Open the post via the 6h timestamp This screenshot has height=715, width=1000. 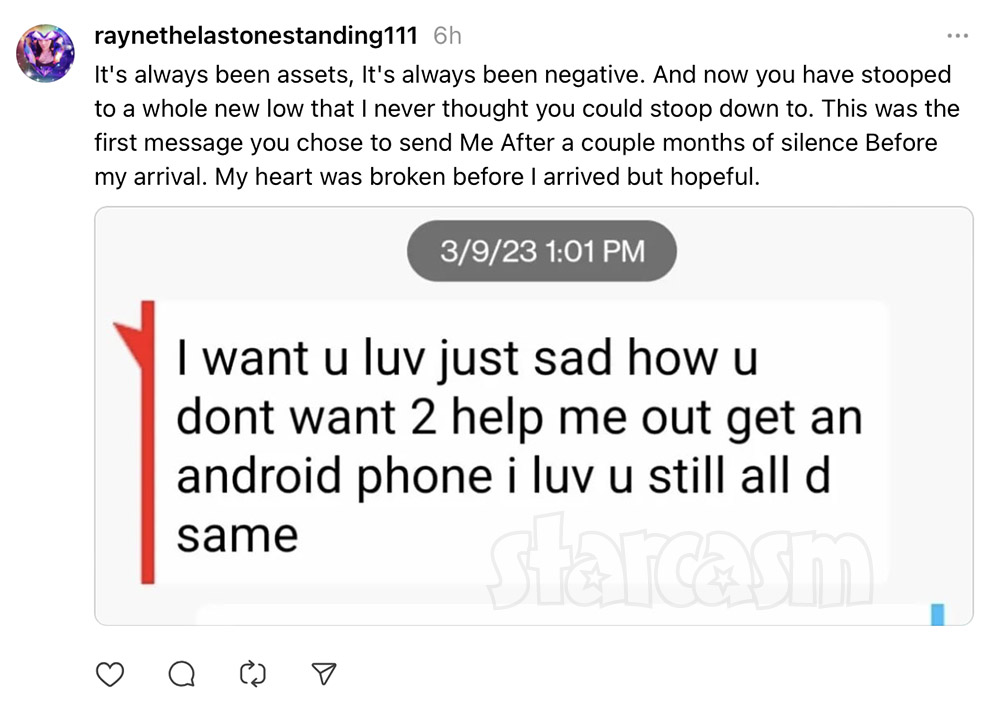[x=447, y=36]
